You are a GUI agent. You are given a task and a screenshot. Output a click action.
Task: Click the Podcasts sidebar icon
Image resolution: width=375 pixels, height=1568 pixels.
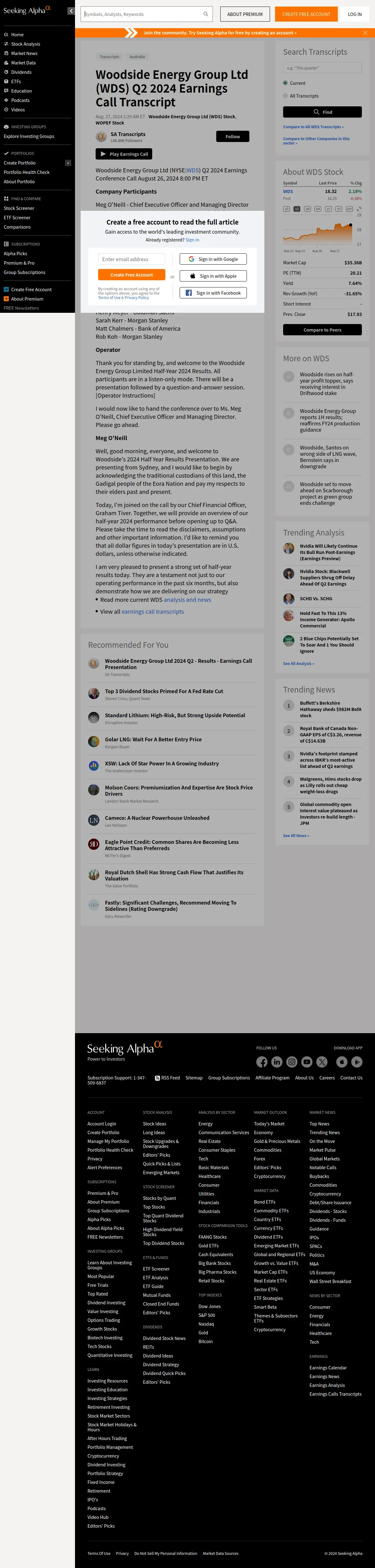(x=6, y=100)
